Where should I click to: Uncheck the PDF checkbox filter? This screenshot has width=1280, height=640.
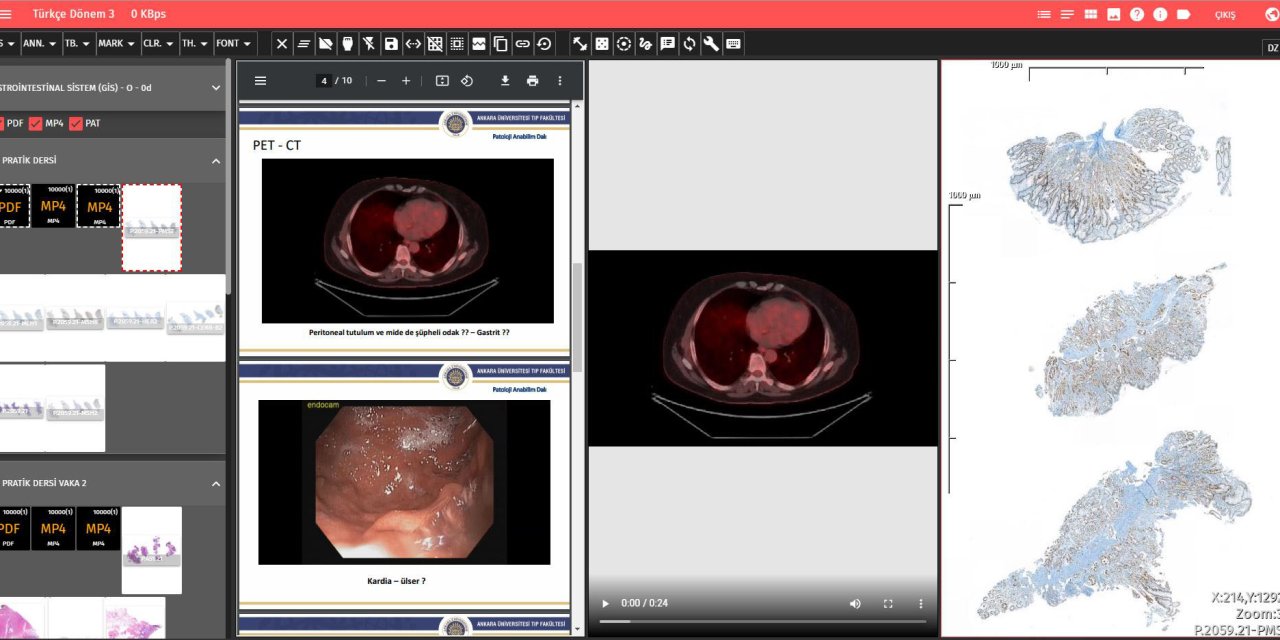click(x=3, y=123)
